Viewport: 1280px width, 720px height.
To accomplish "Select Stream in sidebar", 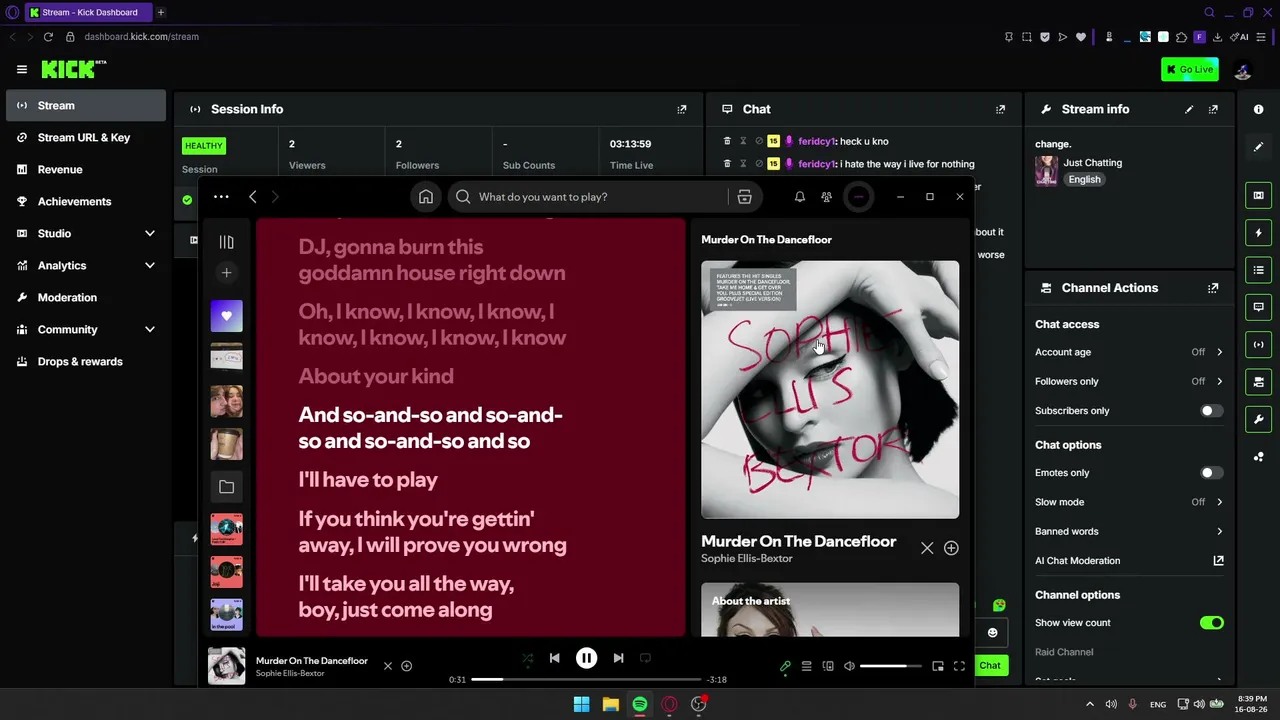I will coord(86,105).
